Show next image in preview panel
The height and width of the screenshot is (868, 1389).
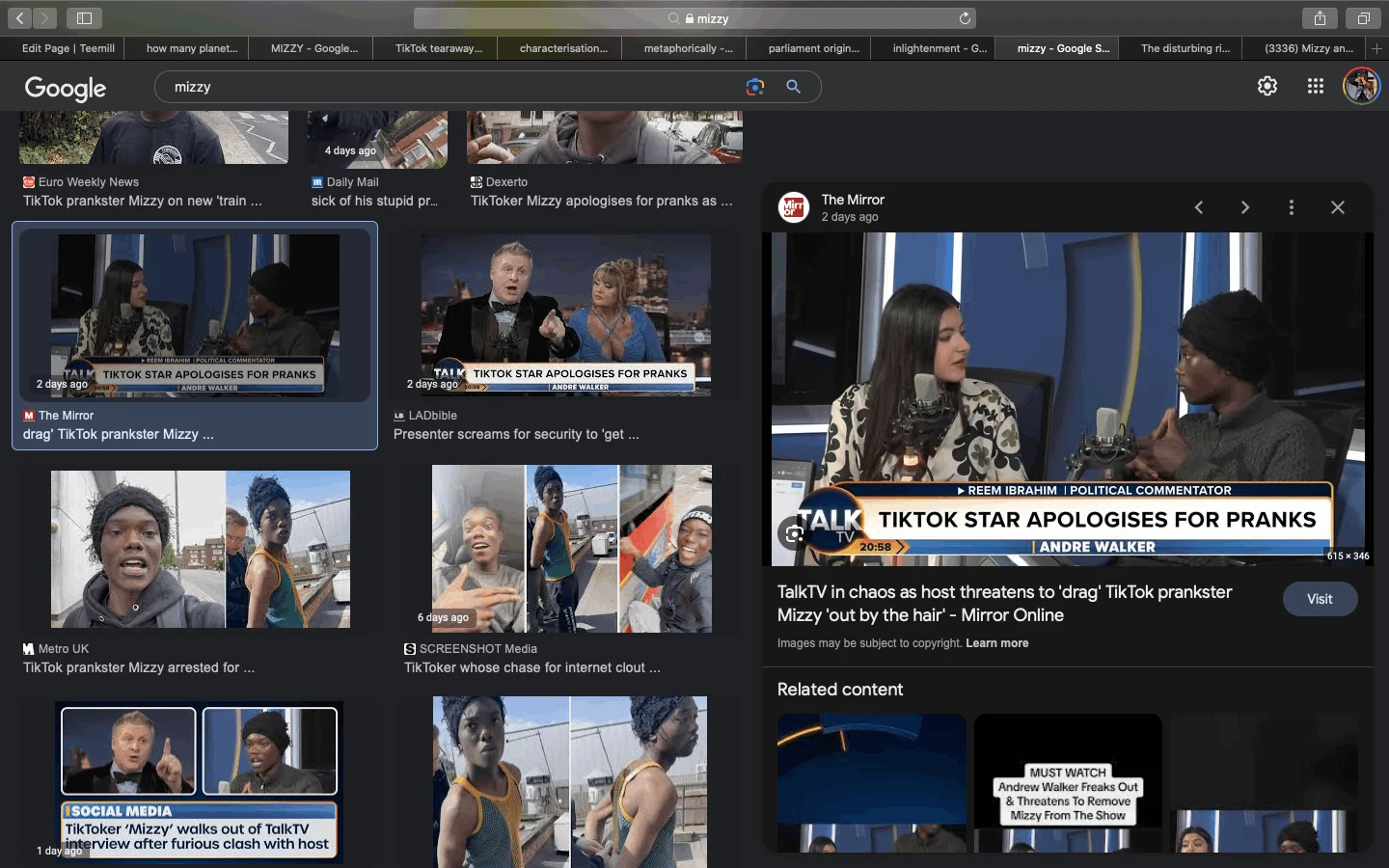(x=1245, y=207)
